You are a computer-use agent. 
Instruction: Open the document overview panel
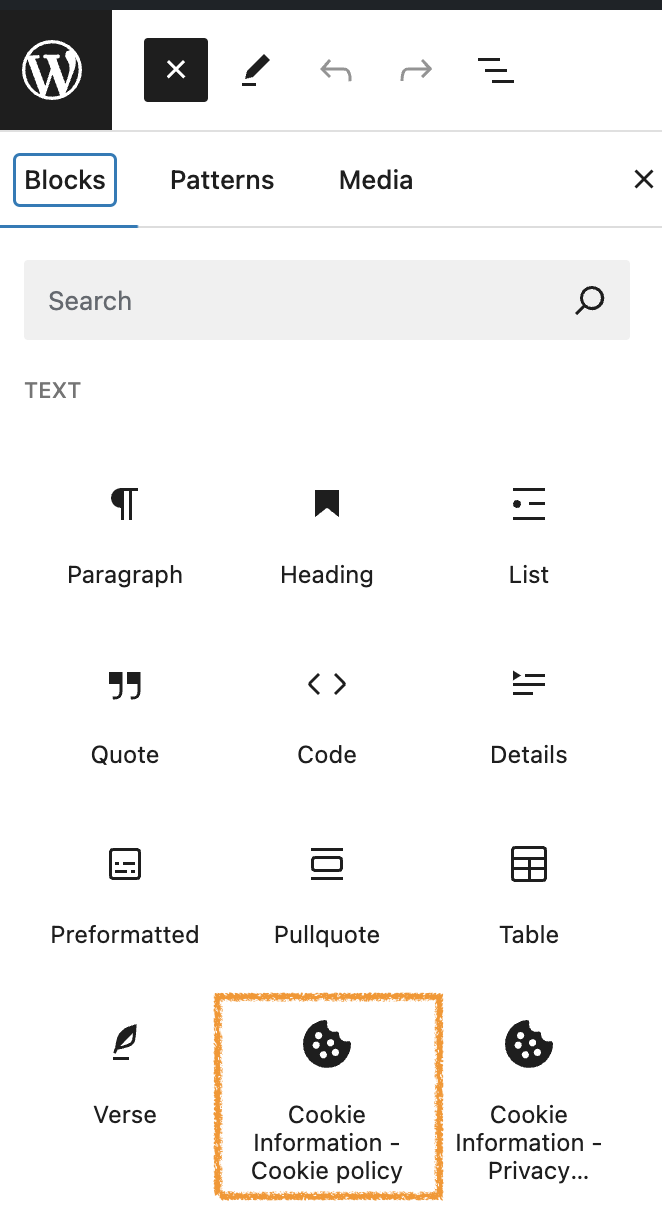click(x=495, y=70)
